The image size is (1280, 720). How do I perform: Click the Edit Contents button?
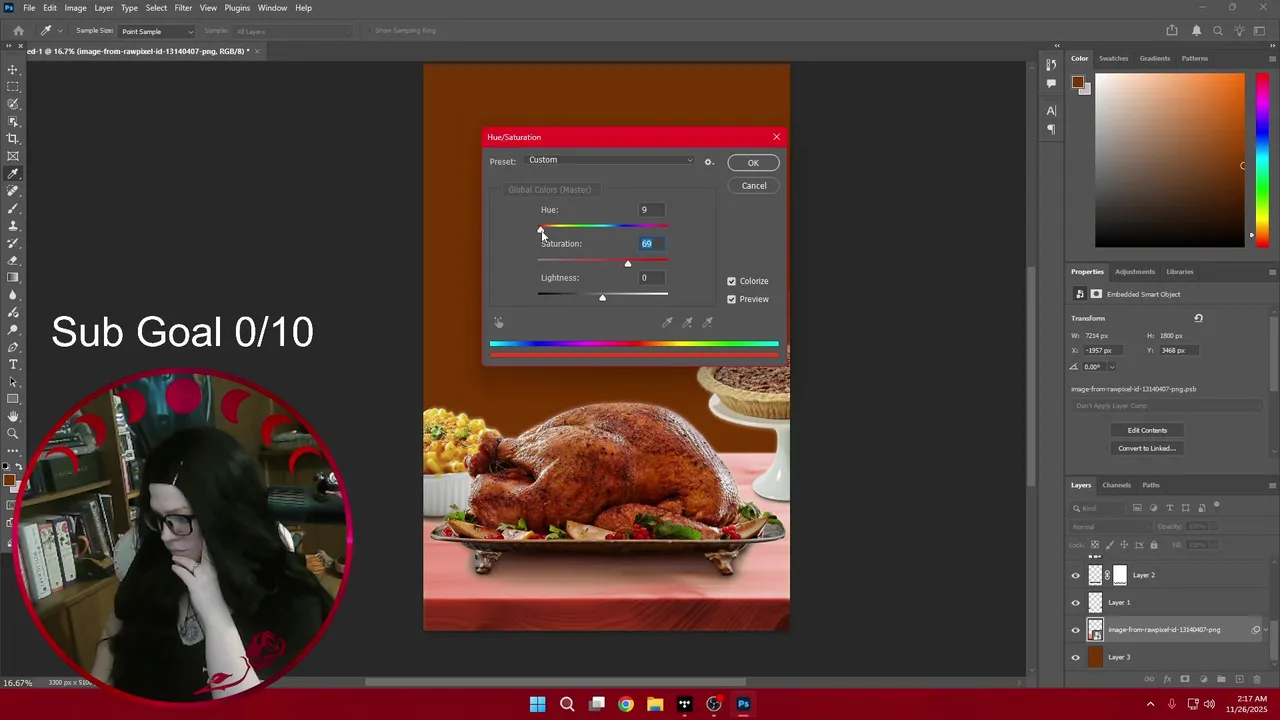(1147, 430)
